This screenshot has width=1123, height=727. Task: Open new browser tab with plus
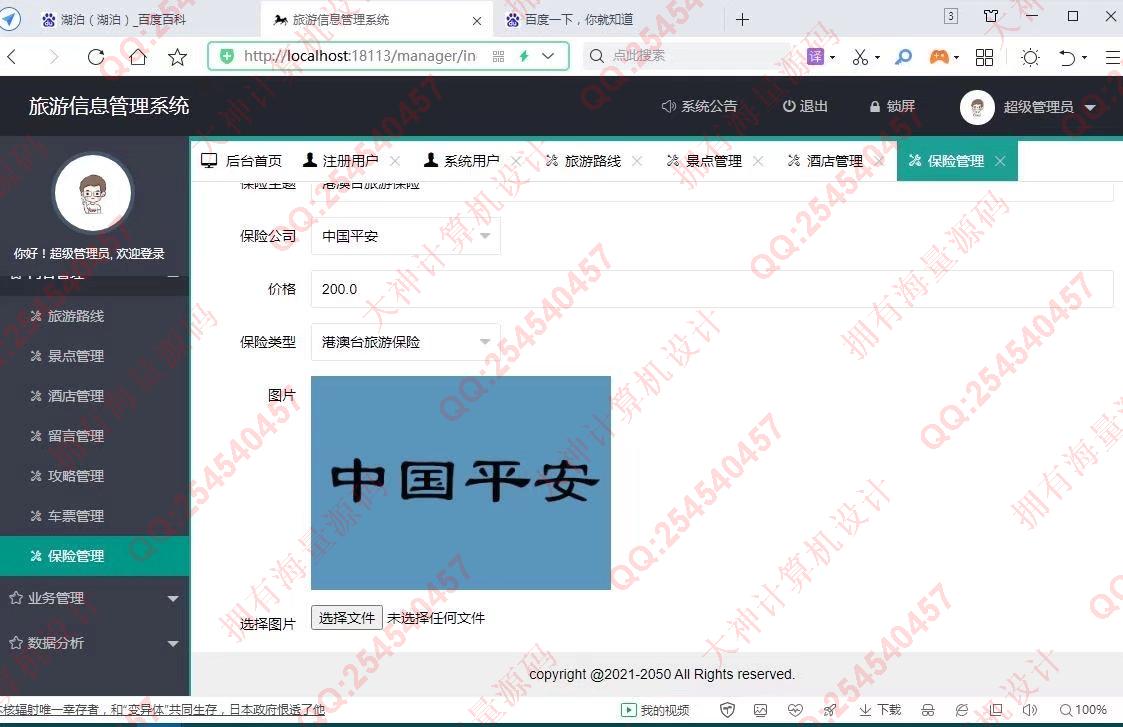point(743,19)
